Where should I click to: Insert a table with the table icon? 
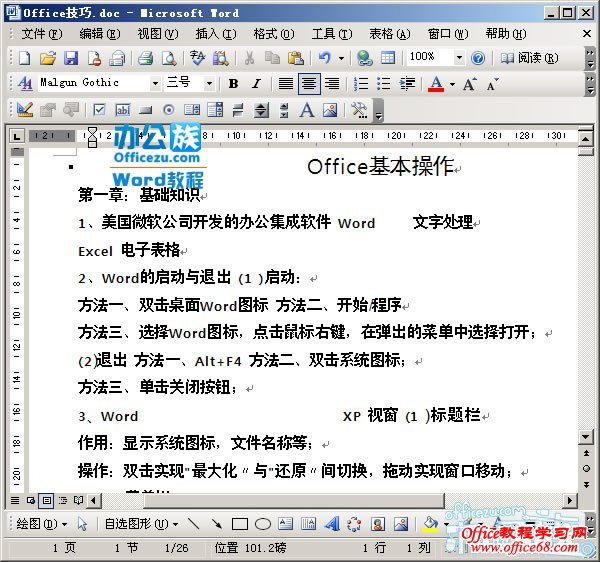tap(388, 58)
